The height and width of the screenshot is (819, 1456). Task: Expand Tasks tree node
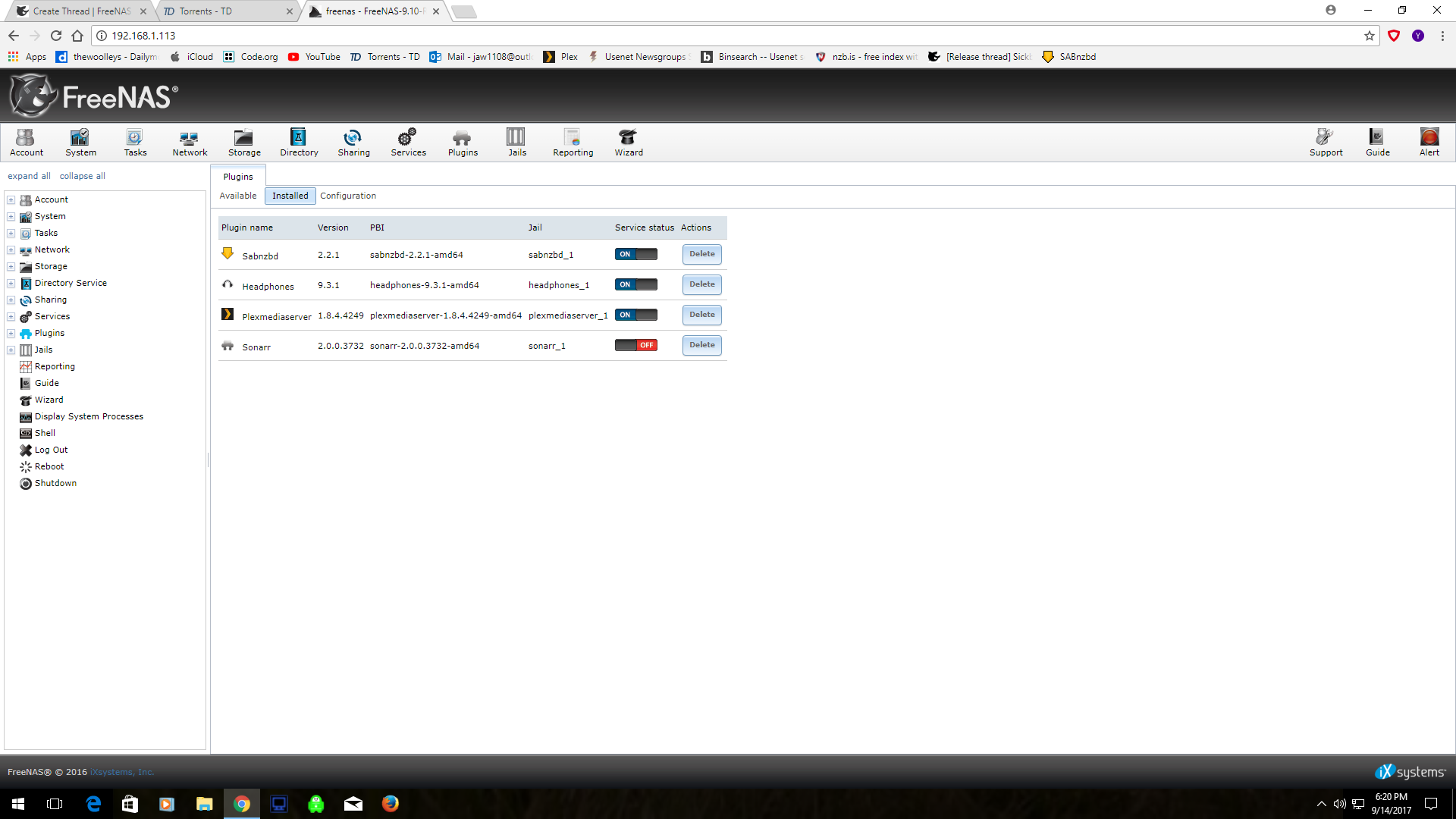coord(11,234)
